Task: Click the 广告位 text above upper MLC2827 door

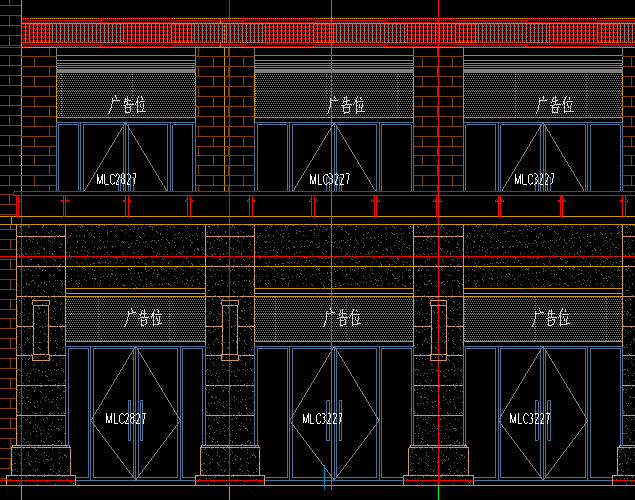Action: click(x=127, y=105)
